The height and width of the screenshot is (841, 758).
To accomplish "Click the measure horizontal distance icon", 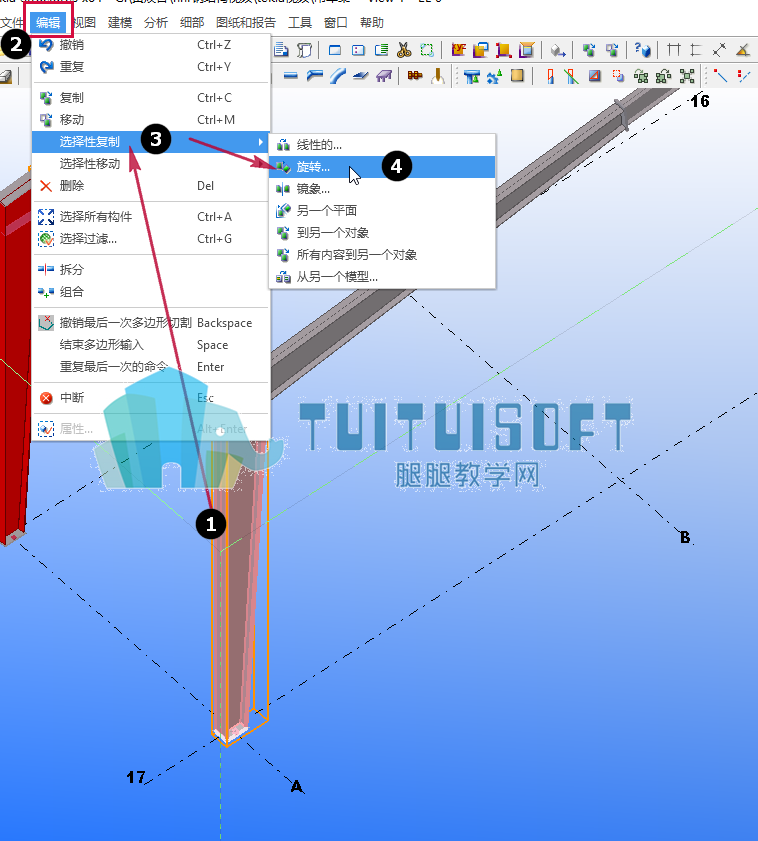I will click(x=674, y=50).
